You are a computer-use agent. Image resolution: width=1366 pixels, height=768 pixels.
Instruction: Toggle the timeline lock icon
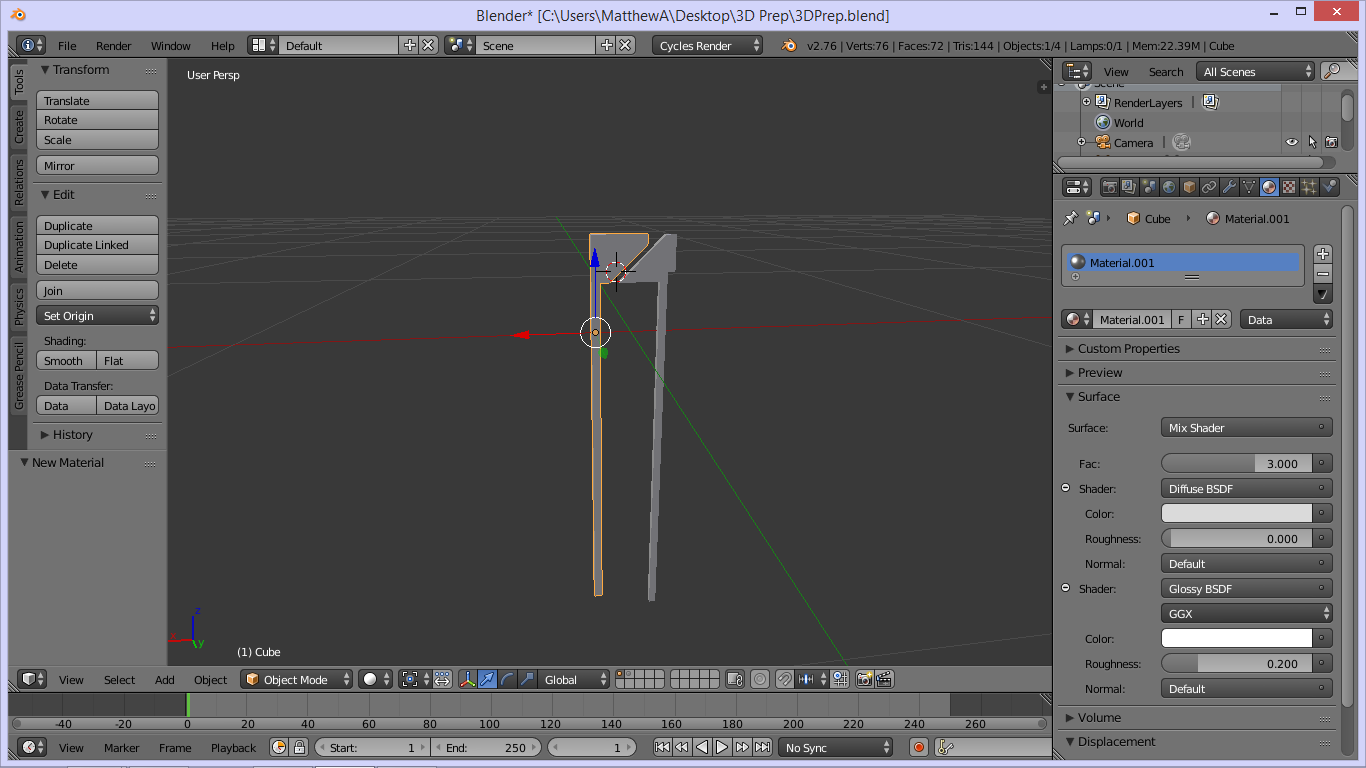tap(298, 747)
